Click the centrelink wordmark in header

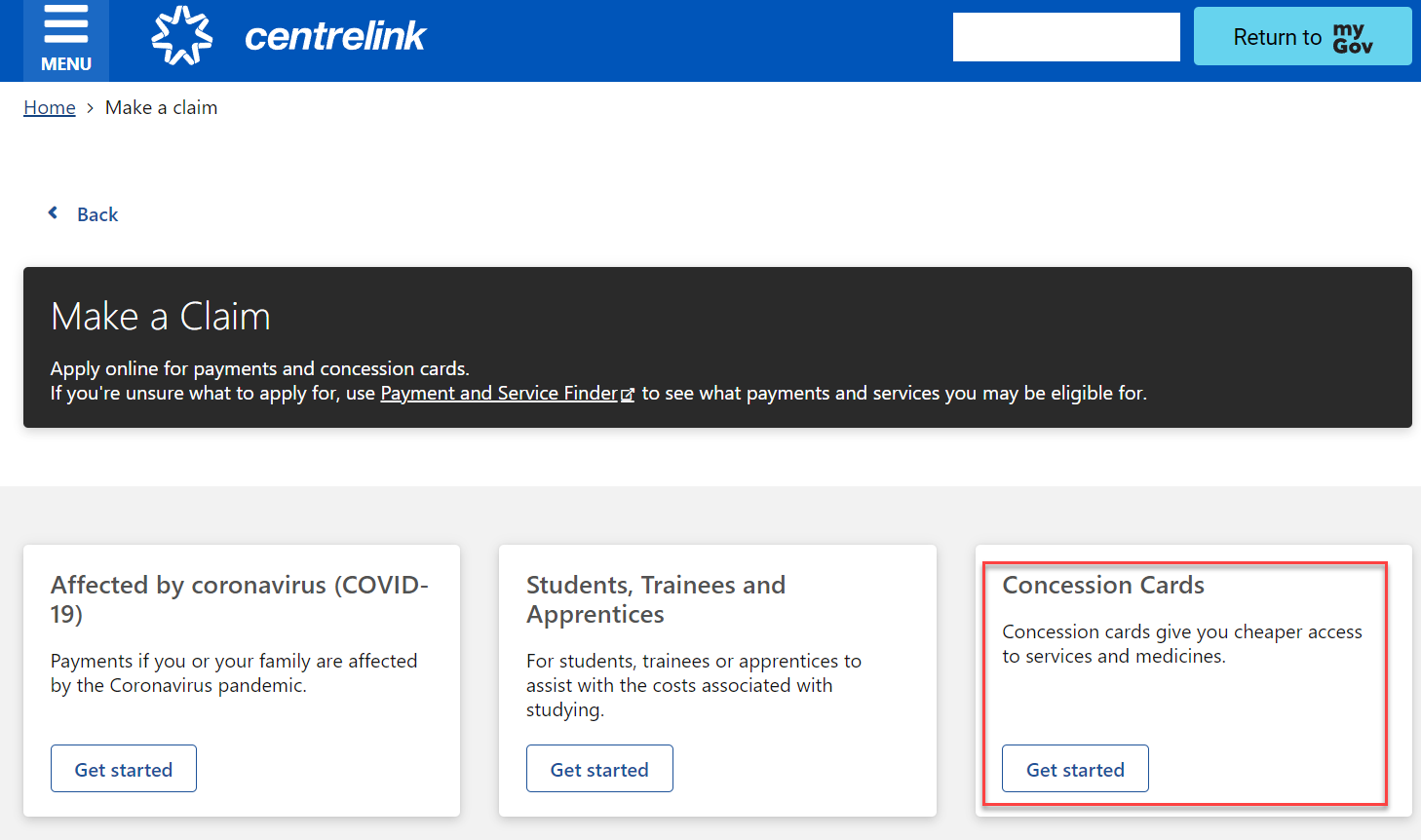point(334,37)
